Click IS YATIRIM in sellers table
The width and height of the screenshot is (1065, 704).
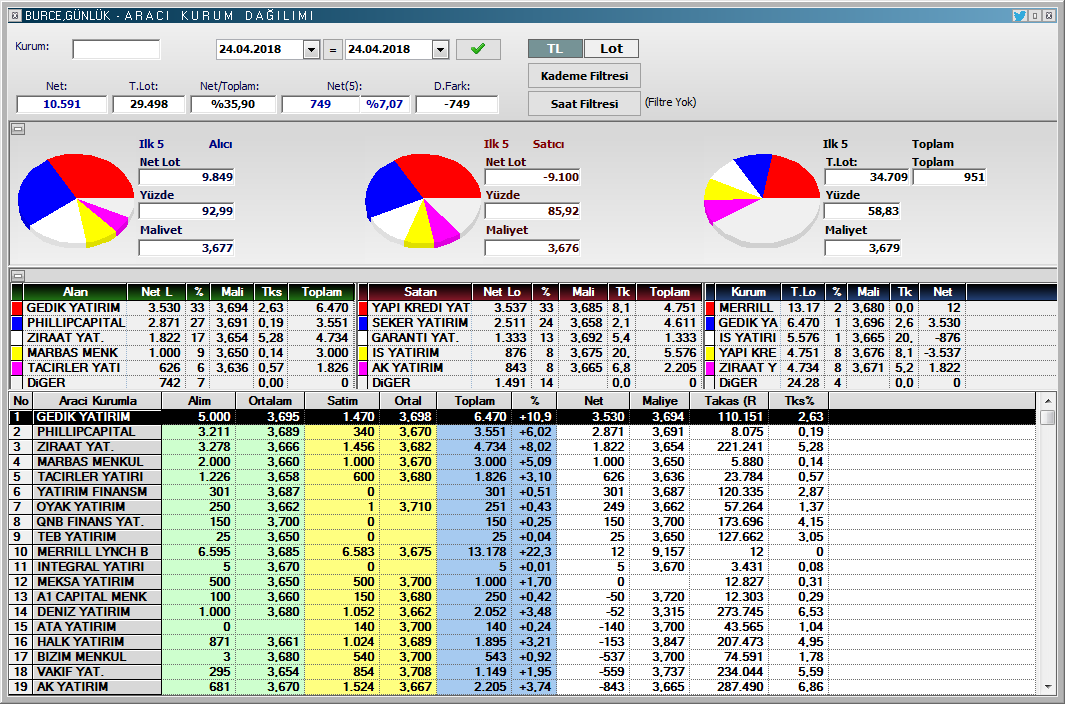click(405, 353)
